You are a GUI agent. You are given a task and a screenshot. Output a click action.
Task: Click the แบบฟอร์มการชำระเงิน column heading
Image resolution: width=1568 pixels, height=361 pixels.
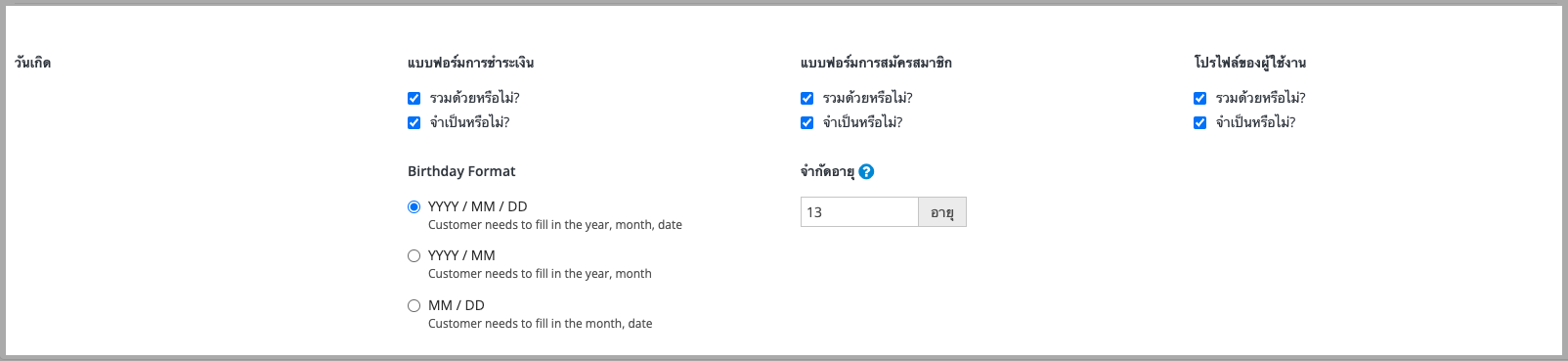[470, 63]
